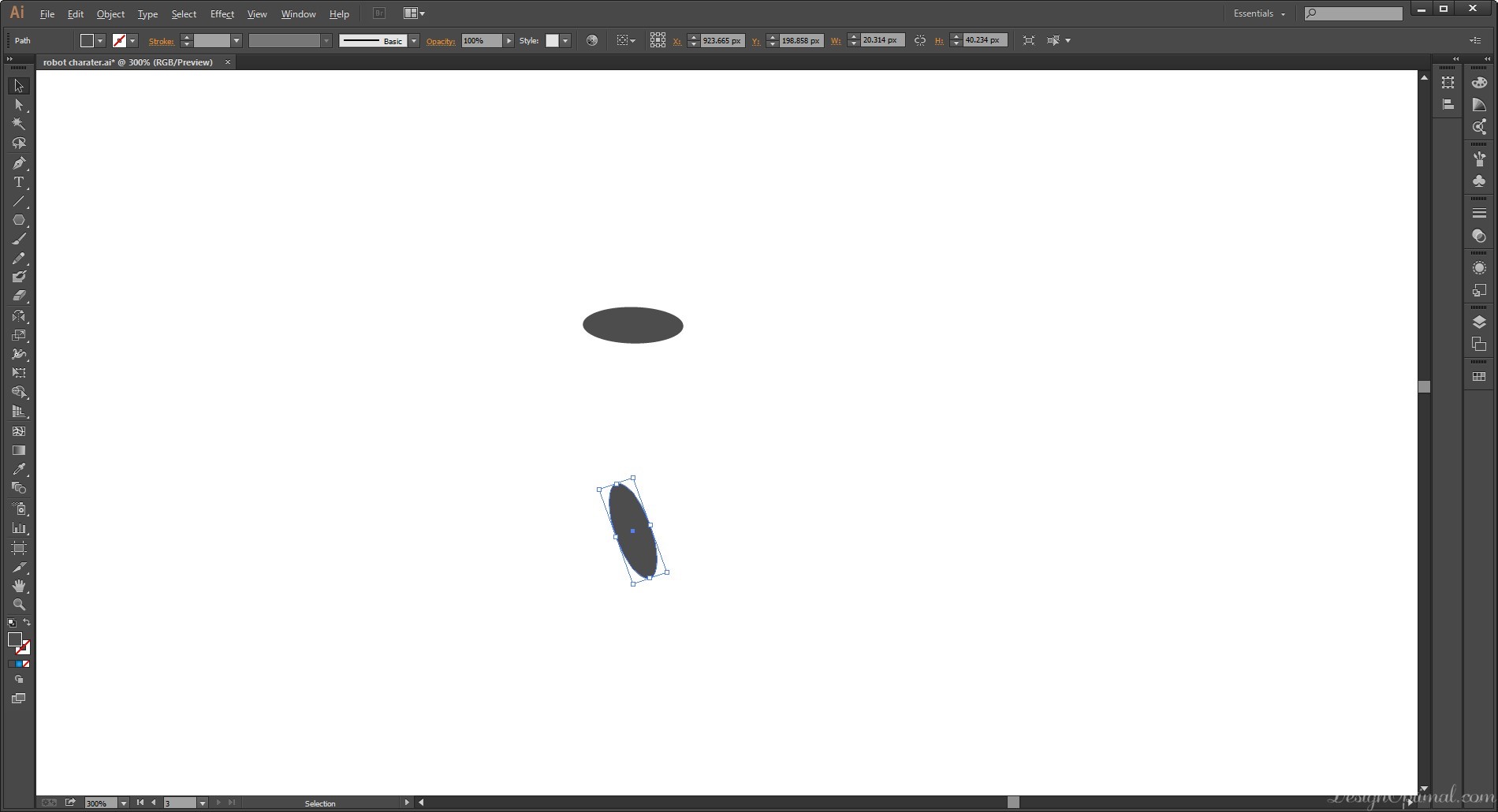1498x812 pixels.
Task: Open the Layers panel
Action: coord(1479,322)
